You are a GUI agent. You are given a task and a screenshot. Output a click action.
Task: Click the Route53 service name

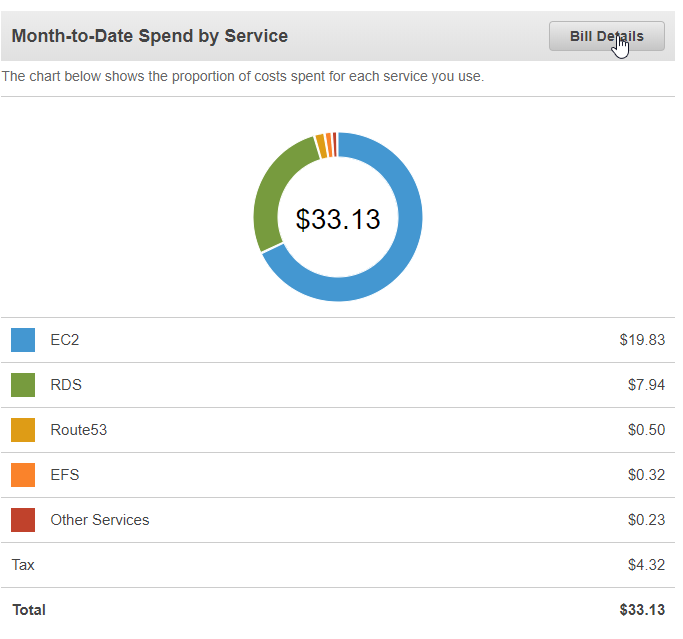coord(79,430)
